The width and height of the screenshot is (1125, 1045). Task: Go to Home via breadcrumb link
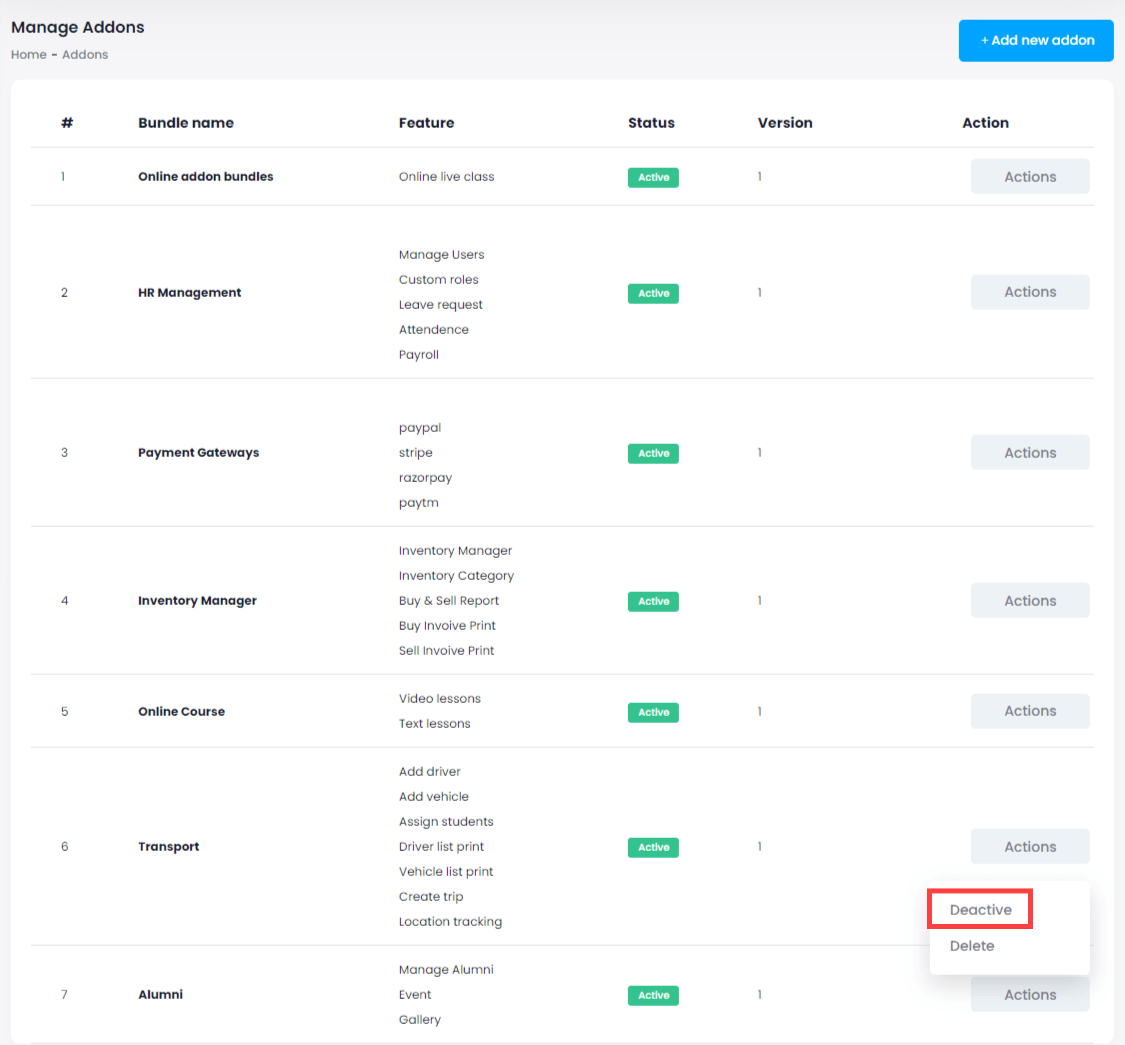coord(28,55)
